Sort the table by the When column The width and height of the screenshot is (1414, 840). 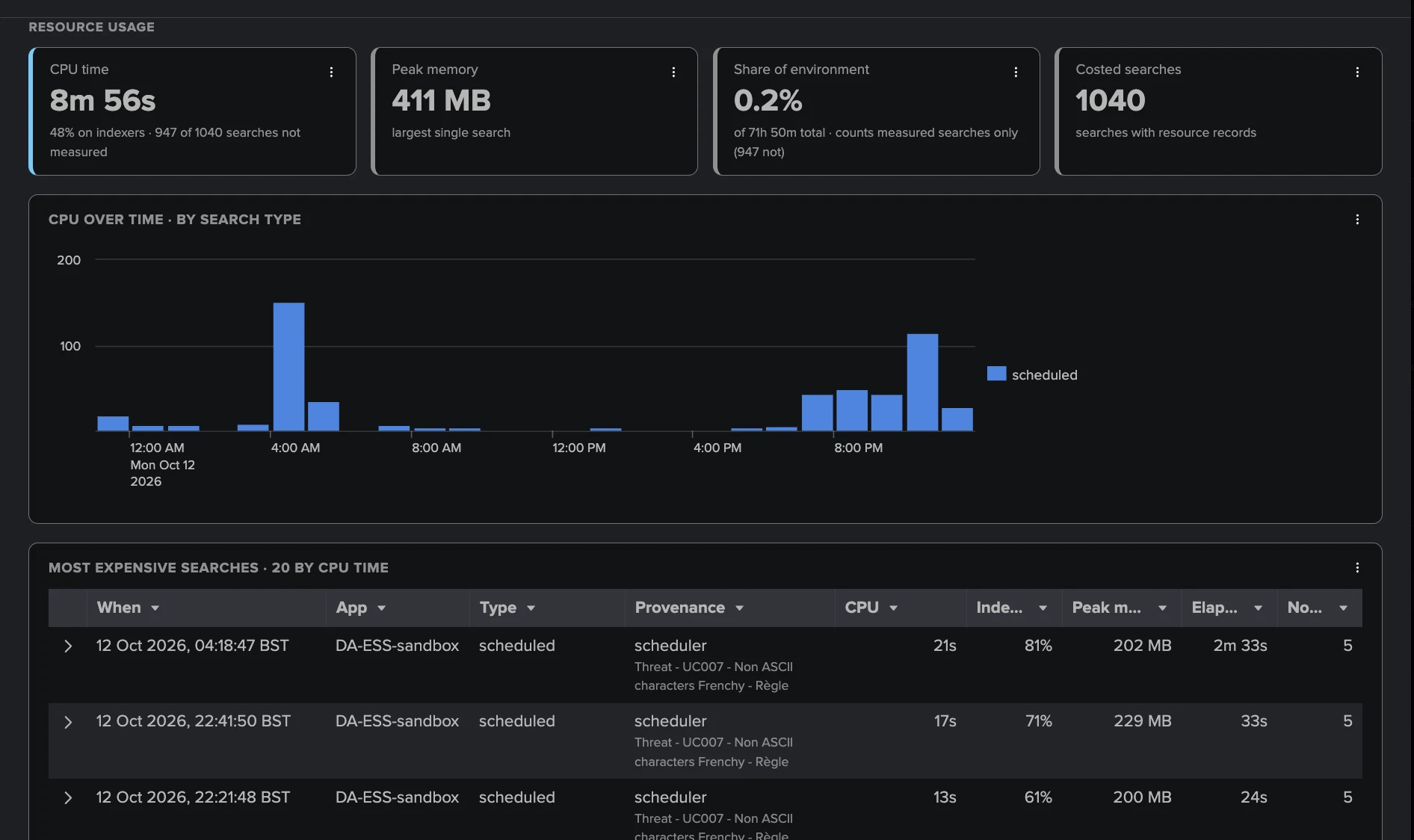click(x=206, y=608)
